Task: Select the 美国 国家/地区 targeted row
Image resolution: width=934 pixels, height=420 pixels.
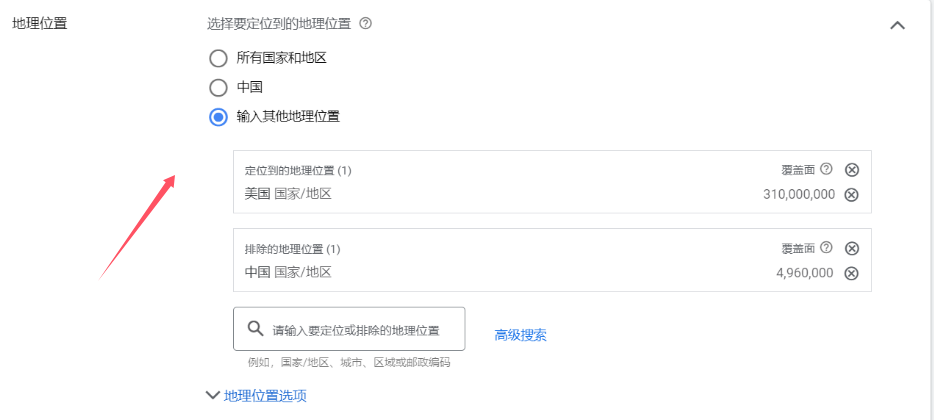Action: [x=288, y=194]
